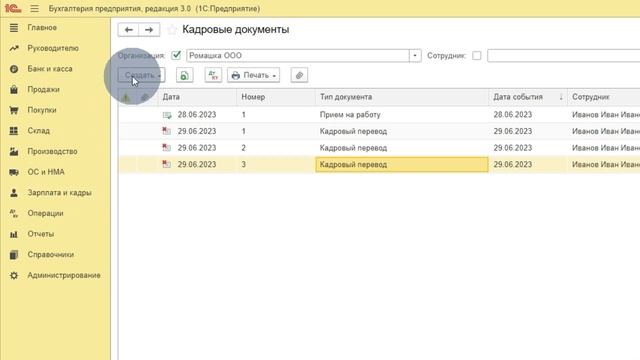Click the Производство factory icon
640x360 pixels.
(x=14, y=151)
